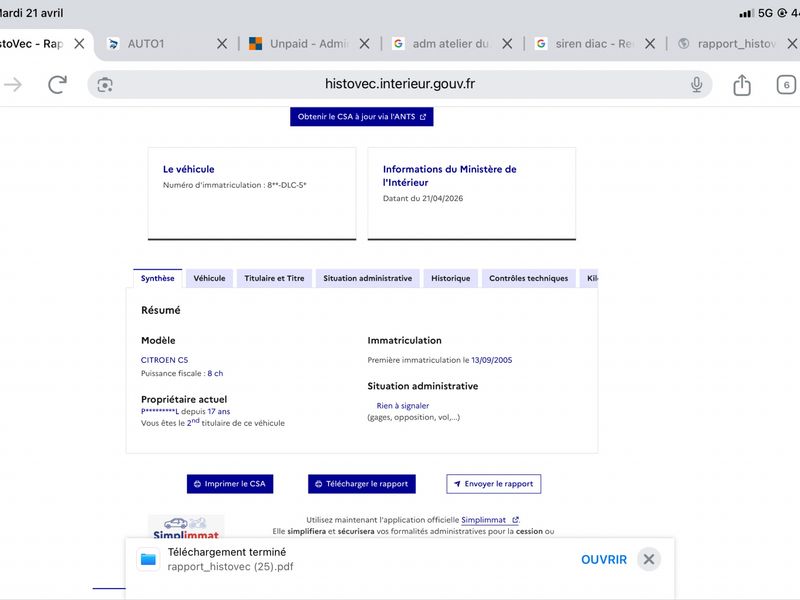Viewport: 800px width, 600px height.
Task: Click Obtenir le CSA à jour via l'ANTS
Action: point(362,116)
